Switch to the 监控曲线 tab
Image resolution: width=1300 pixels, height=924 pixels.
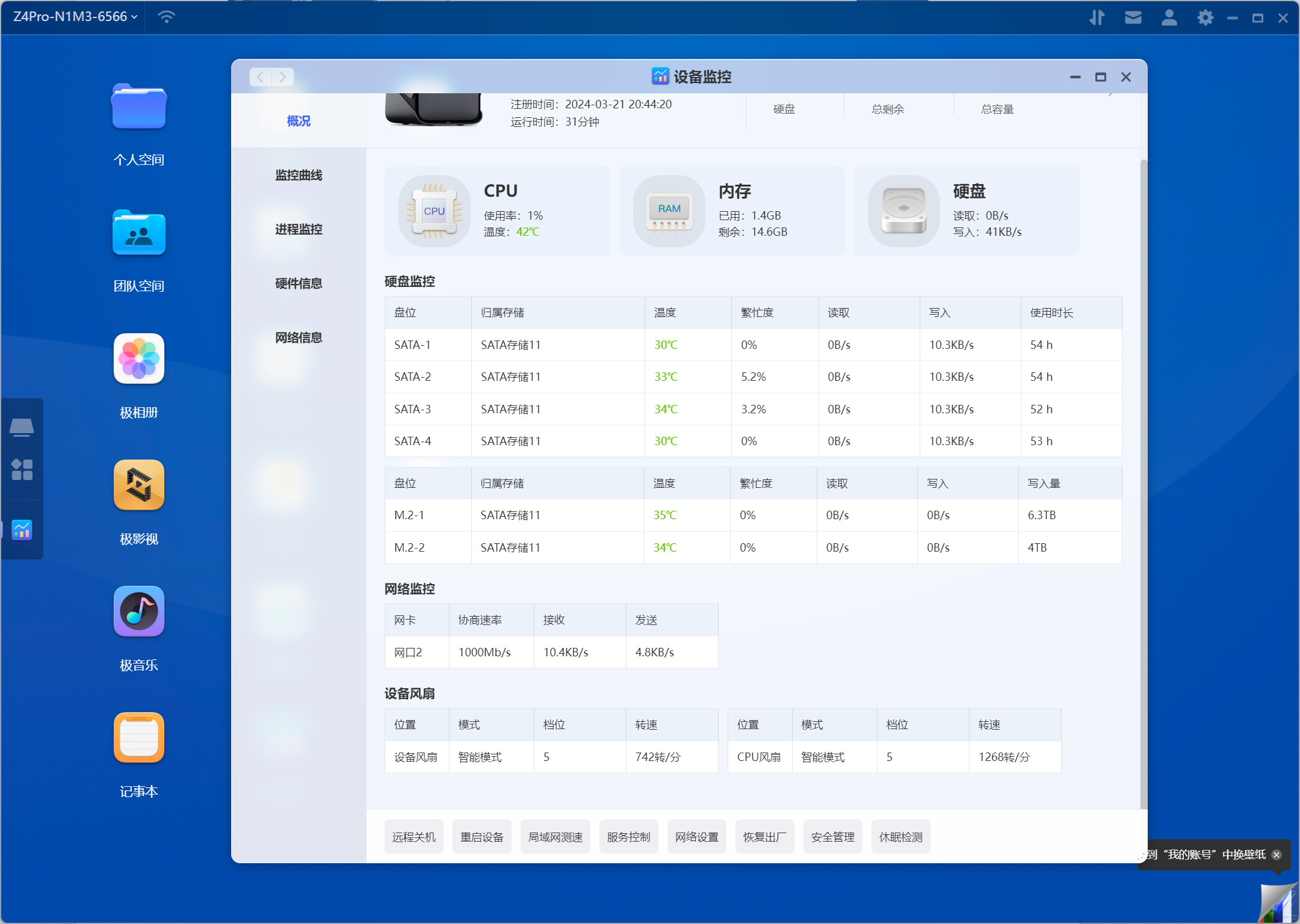(299, 175)
